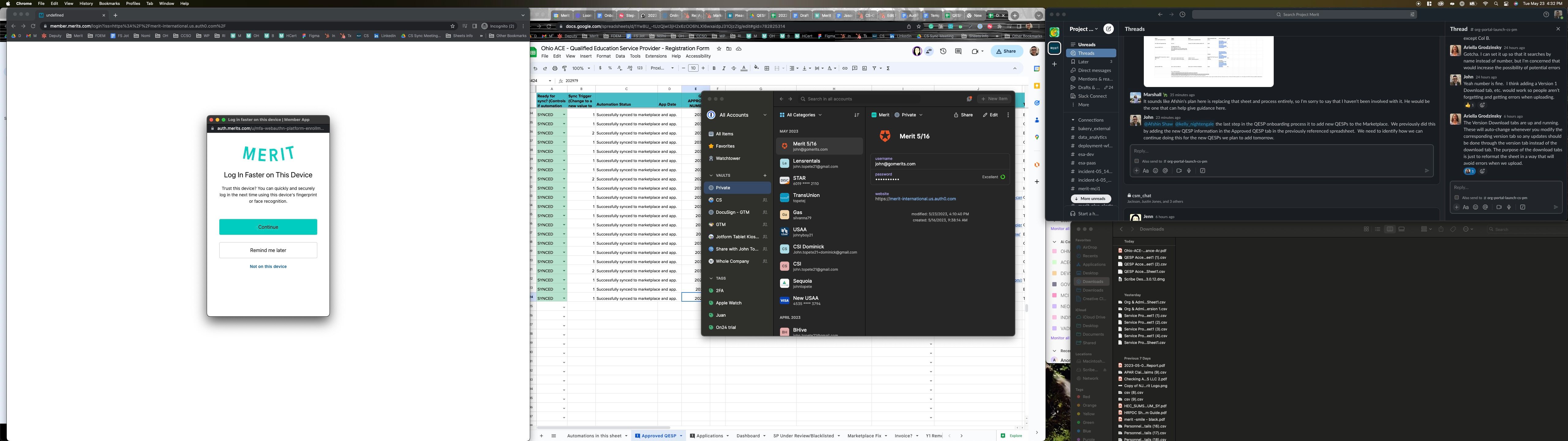Expand the All Accounts dropdown in 1Password
Viewport: 1568px width, 441px height.
(737, 115)
